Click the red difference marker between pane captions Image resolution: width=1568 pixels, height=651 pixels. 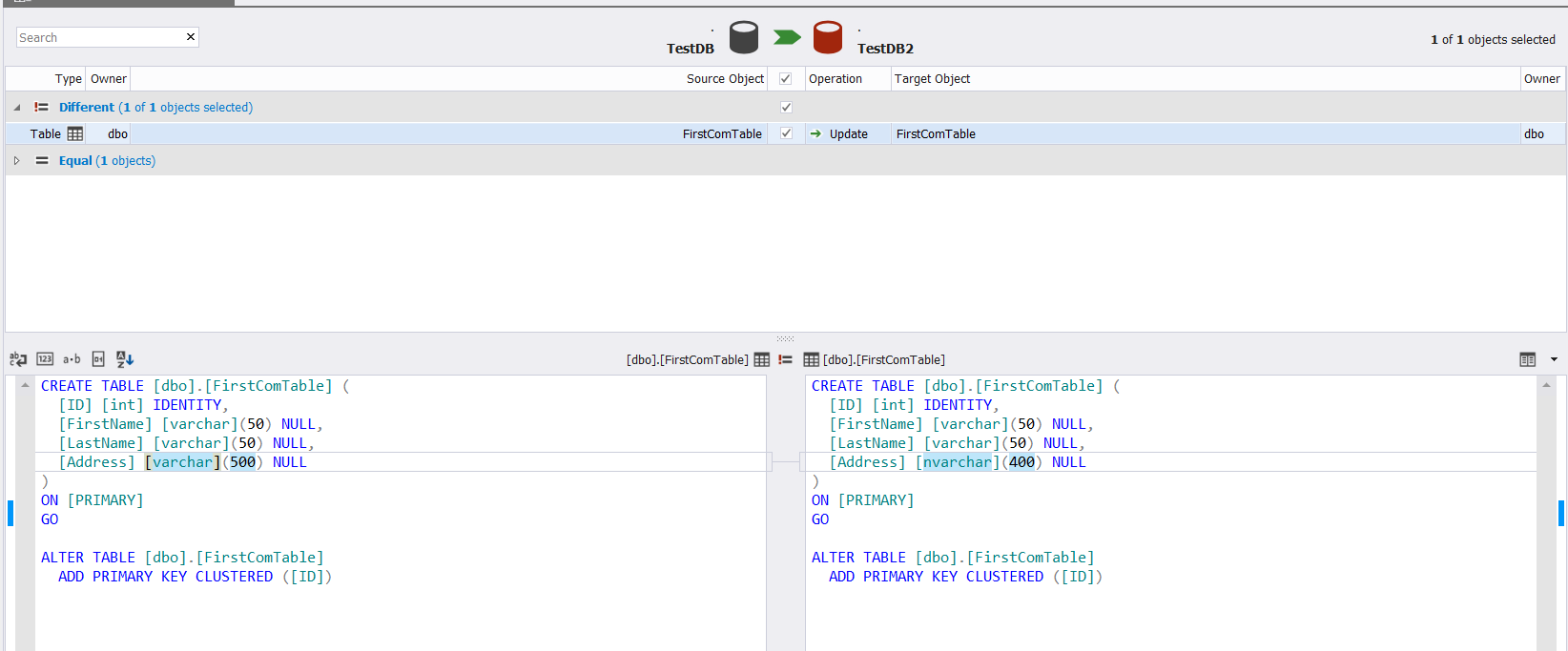pyautogui.click(x=786, y=359)
